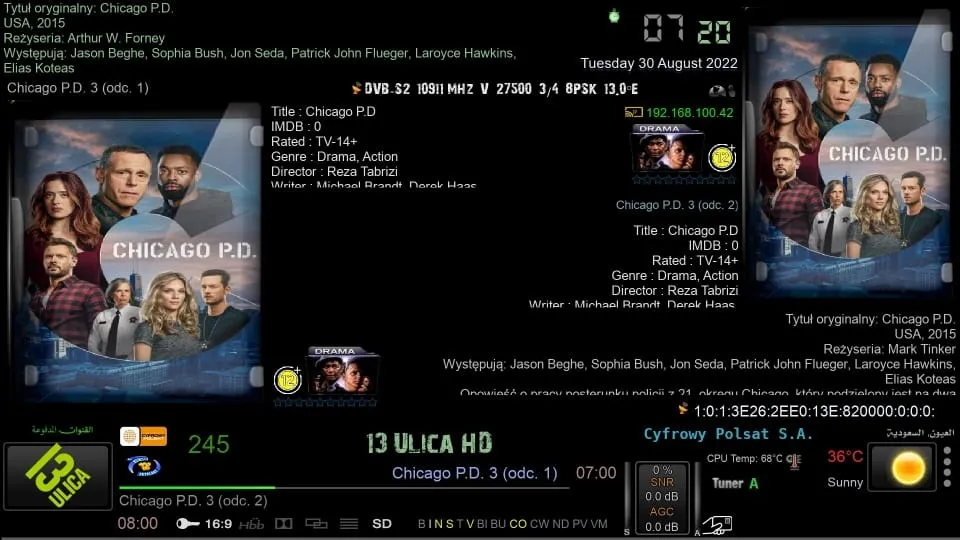This screenshot has height=540, width=960.
Task: Click the lower Drama genre thumbnail
Action: click(343, 371)
